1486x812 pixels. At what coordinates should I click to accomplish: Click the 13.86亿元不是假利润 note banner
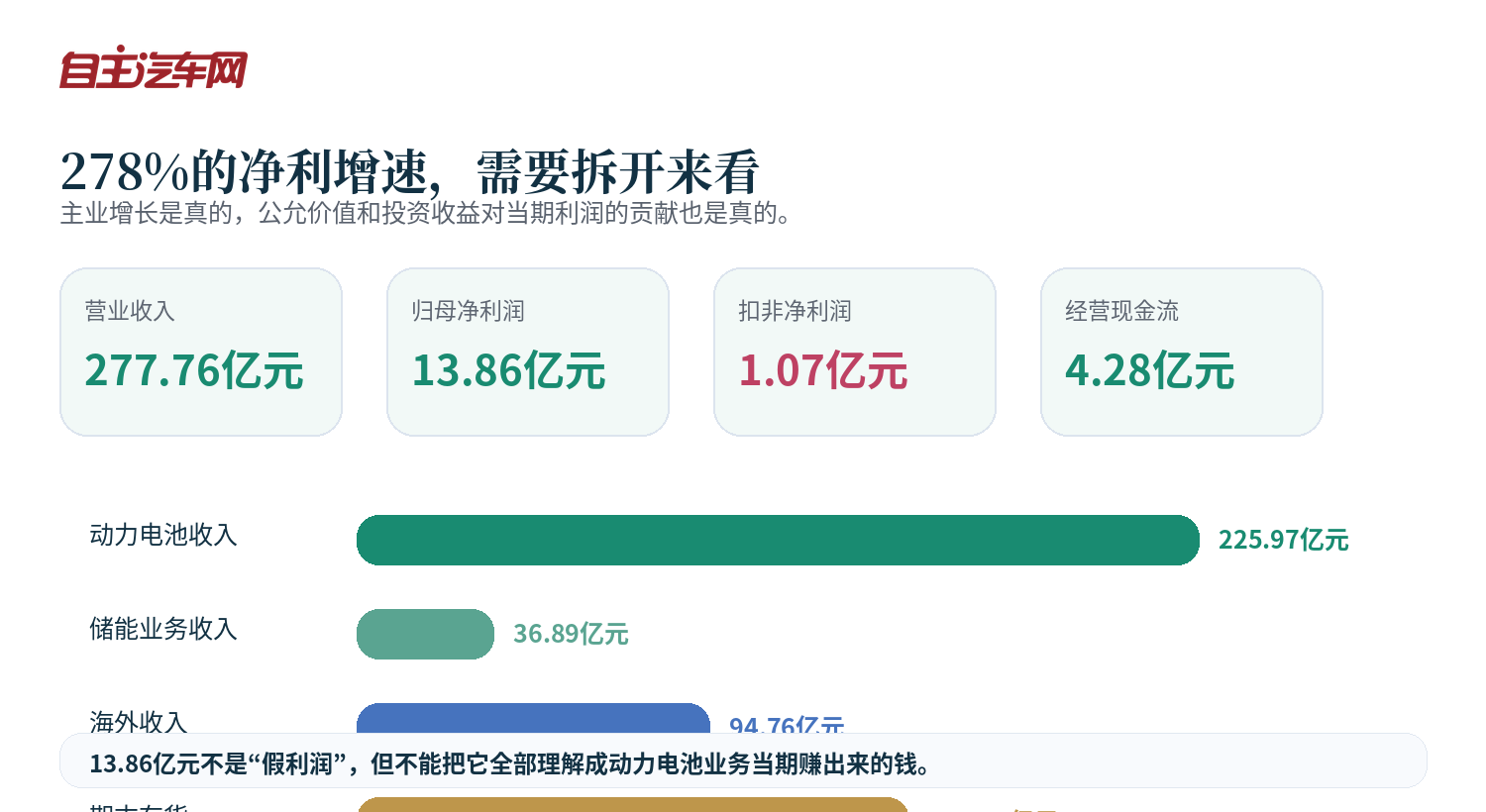(x=743, y=761)
